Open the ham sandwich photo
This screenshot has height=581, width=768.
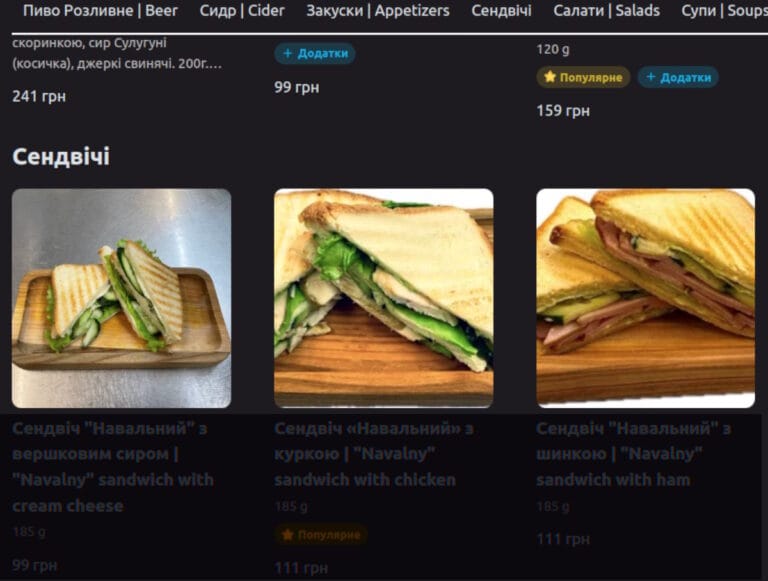pyautogui.click(x=646, y=298)
